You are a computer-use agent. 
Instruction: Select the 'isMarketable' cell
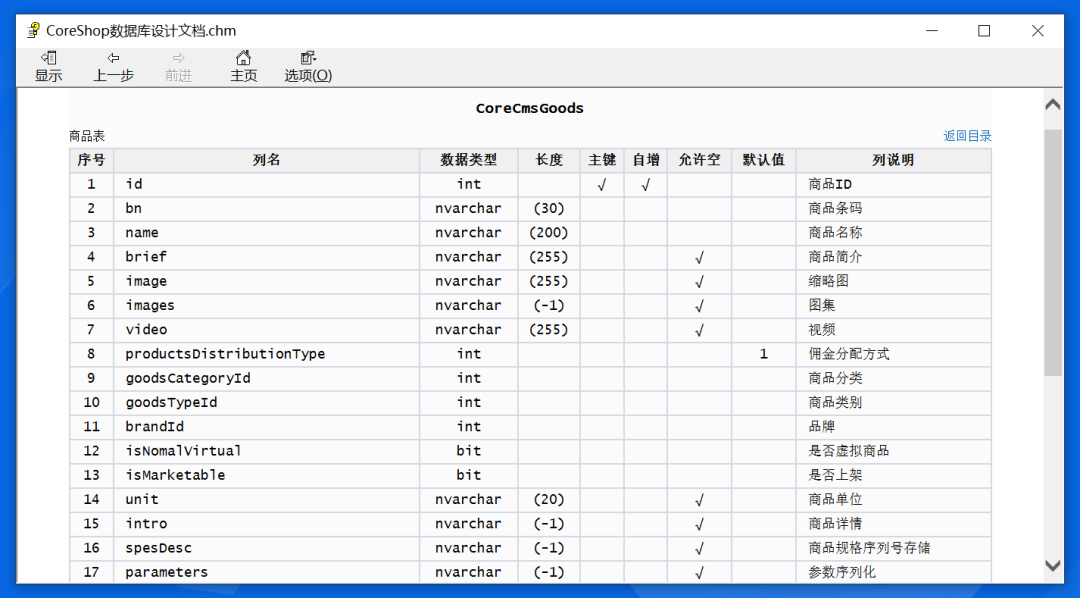pyautogui.click(x=267, y=475)
